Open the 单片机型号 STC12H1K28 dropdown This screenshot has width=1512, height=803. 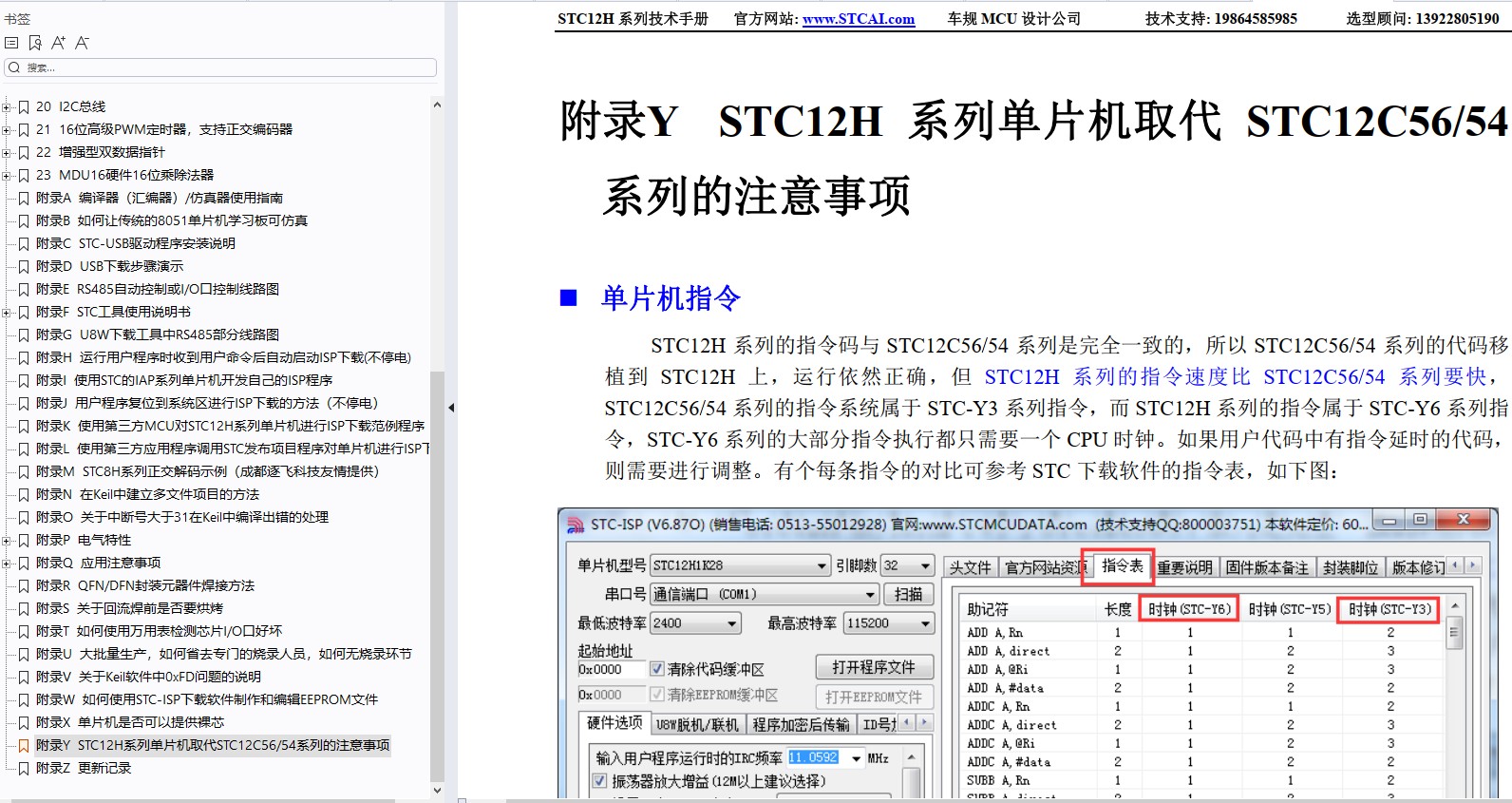pos(822,566)
